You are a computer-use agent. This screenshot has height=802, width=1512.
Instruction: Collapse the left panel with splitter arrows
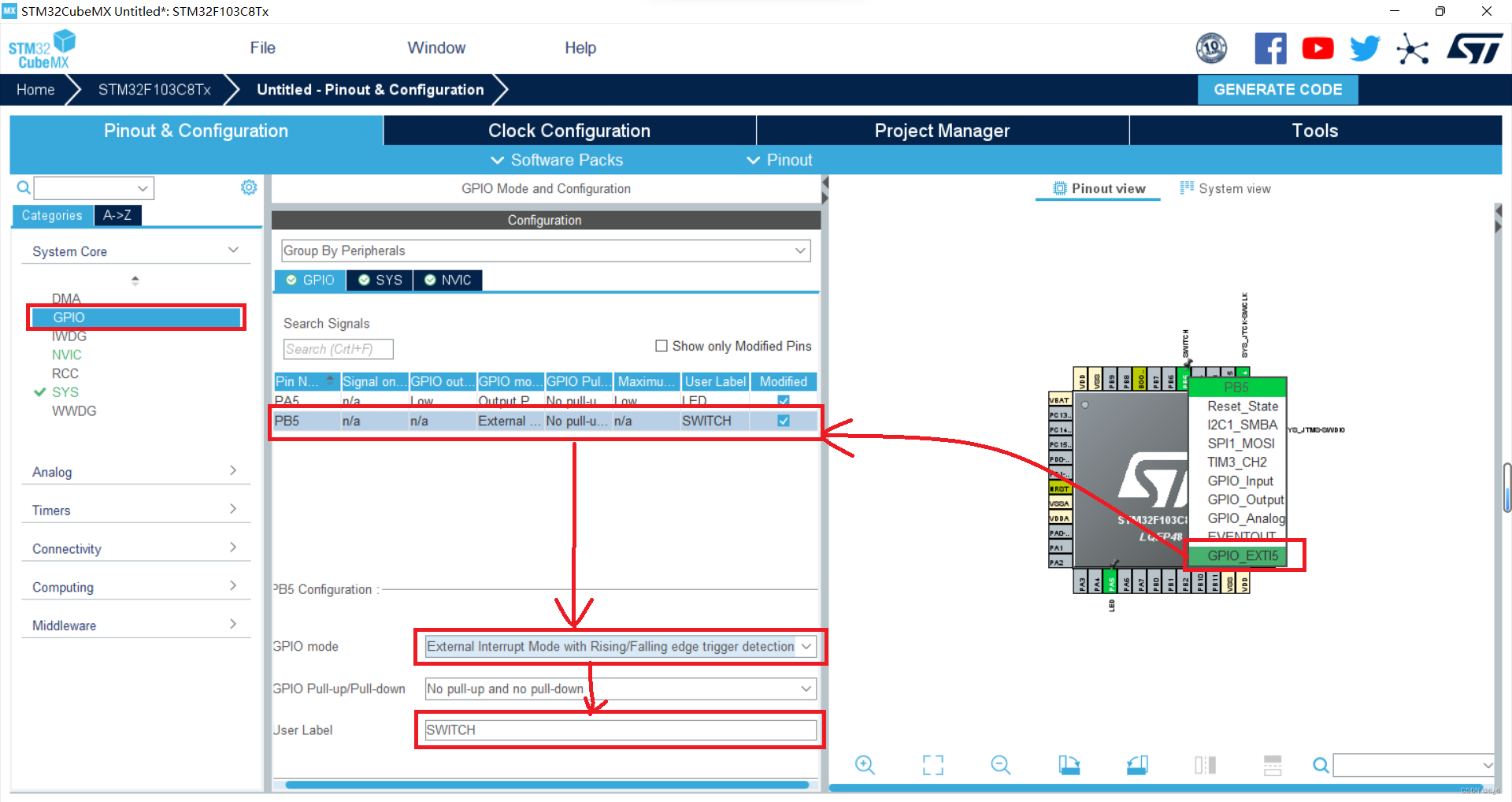825,189
